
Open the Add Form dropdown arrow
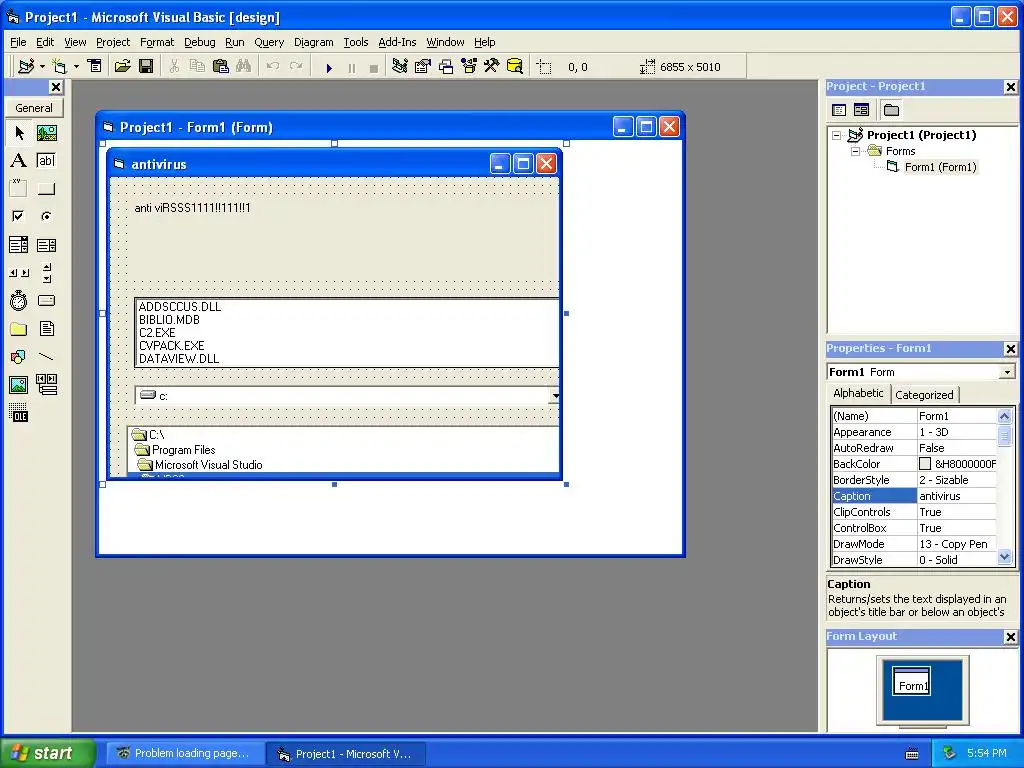[x=76, y=67]
